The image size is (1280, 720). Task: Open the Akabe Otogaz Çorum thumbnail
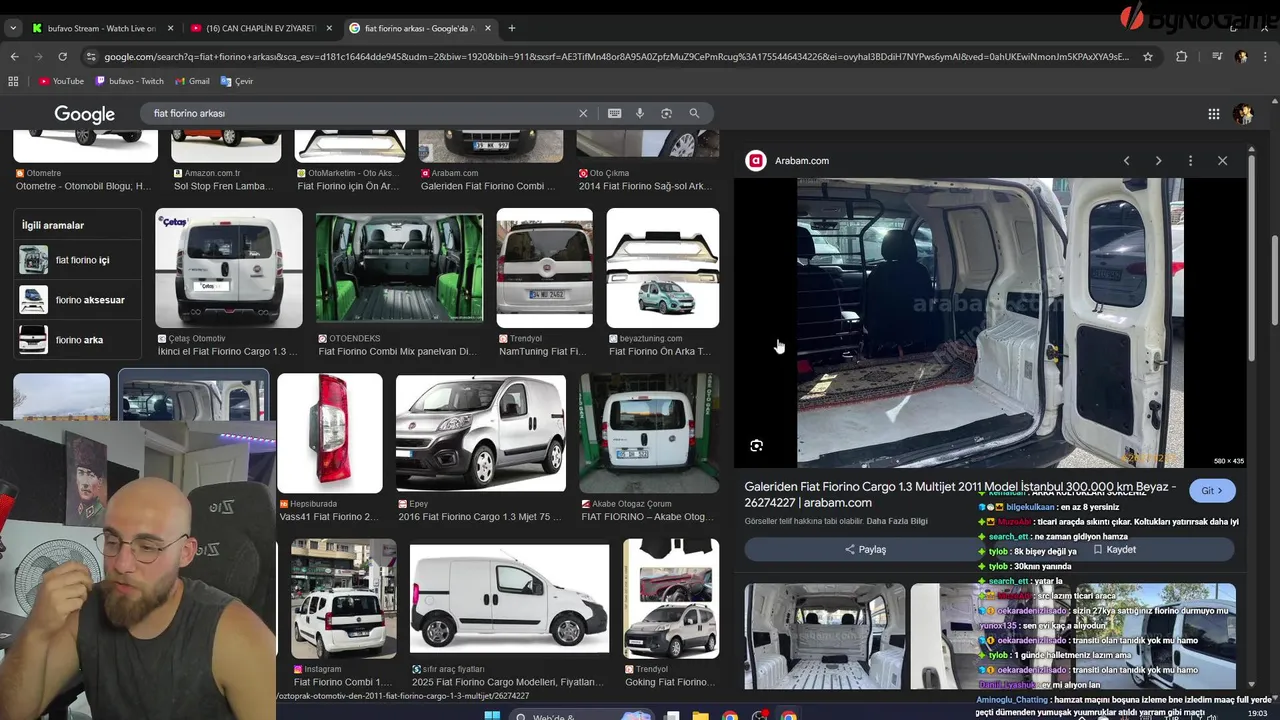click(x=649, y=433)
